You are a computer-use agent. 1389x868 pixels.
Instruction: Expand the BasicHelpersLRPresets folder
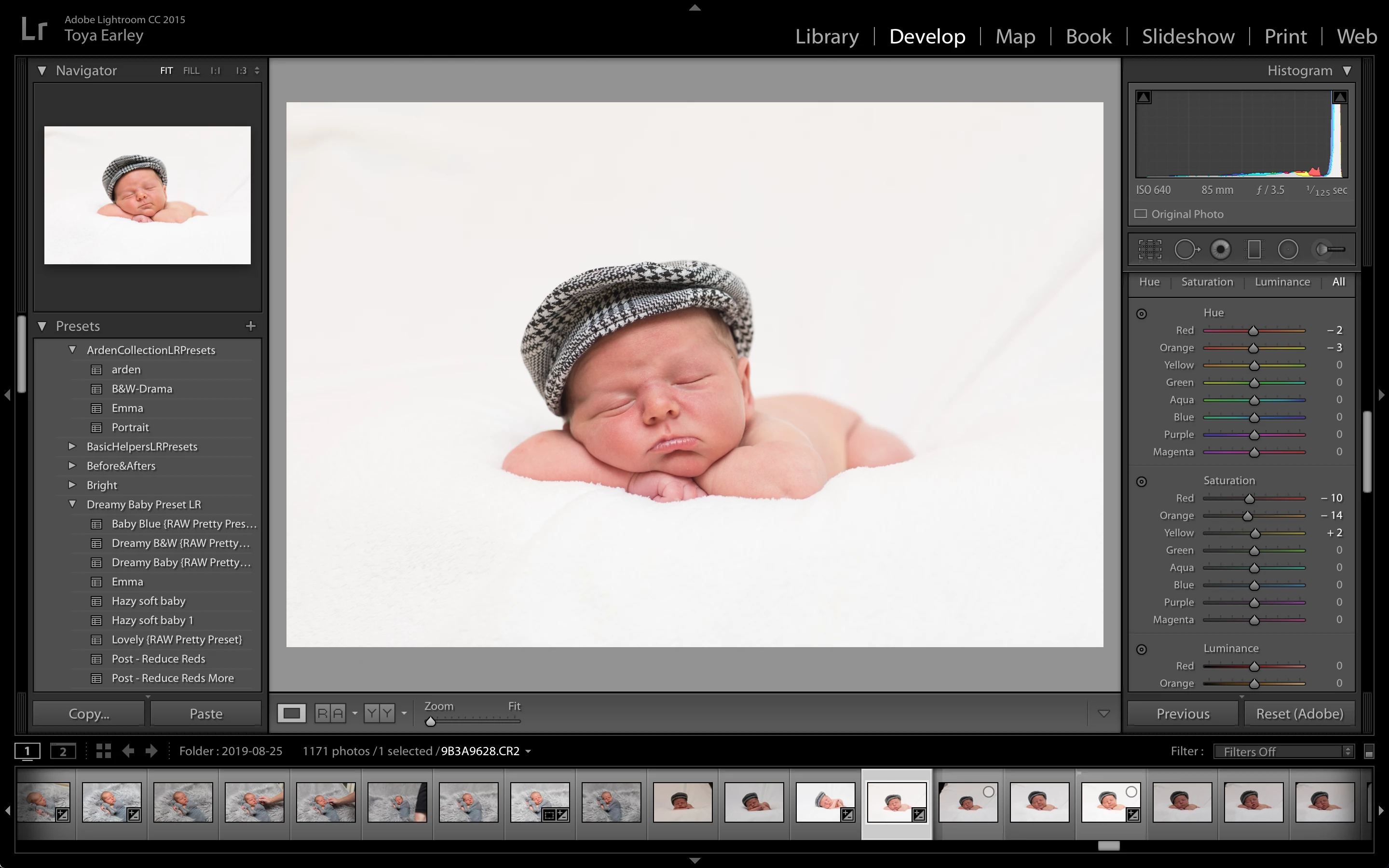(x=72, y=446)
